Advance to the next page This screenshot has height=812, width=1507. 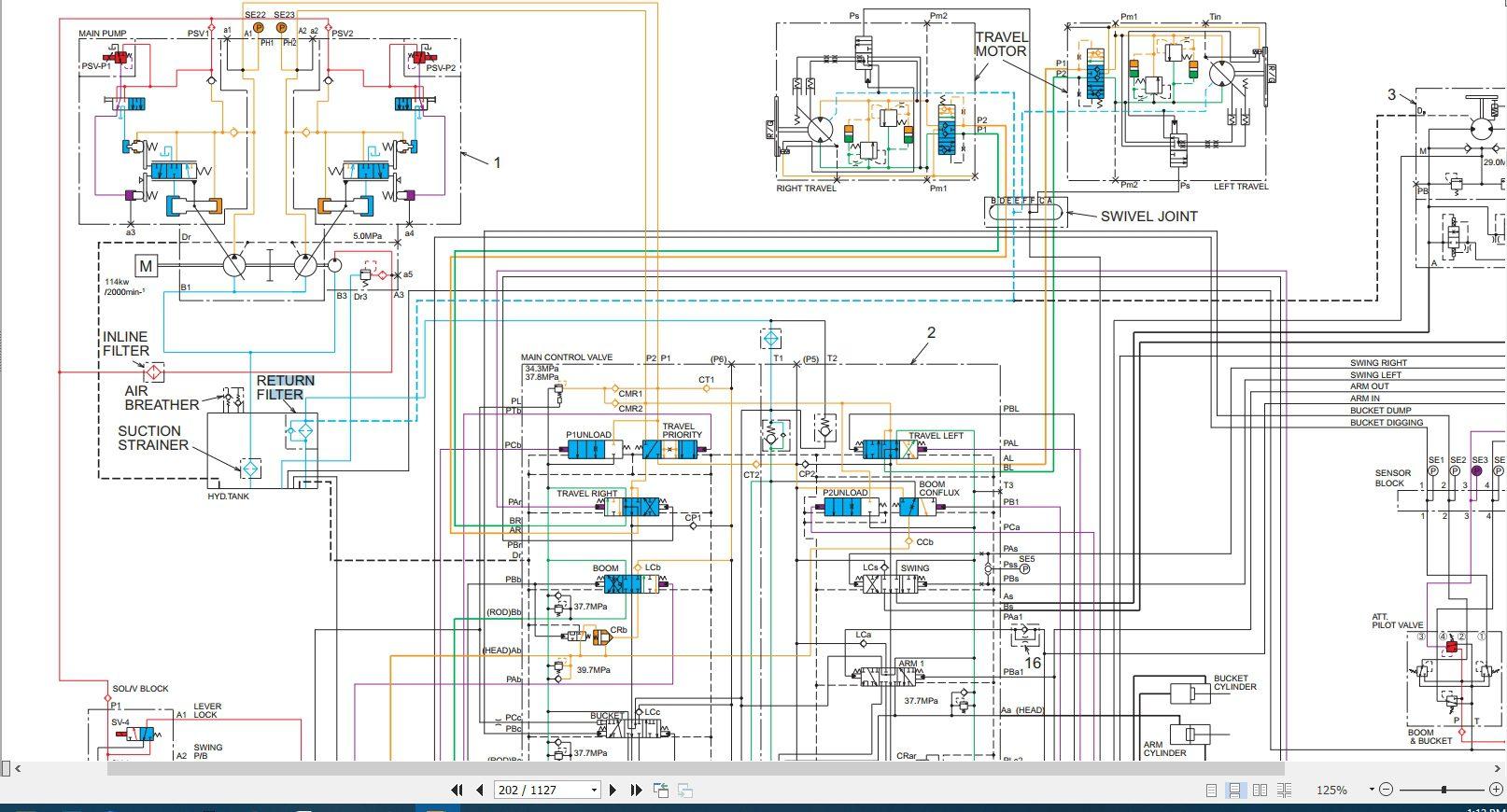click(x=613, y=790)
